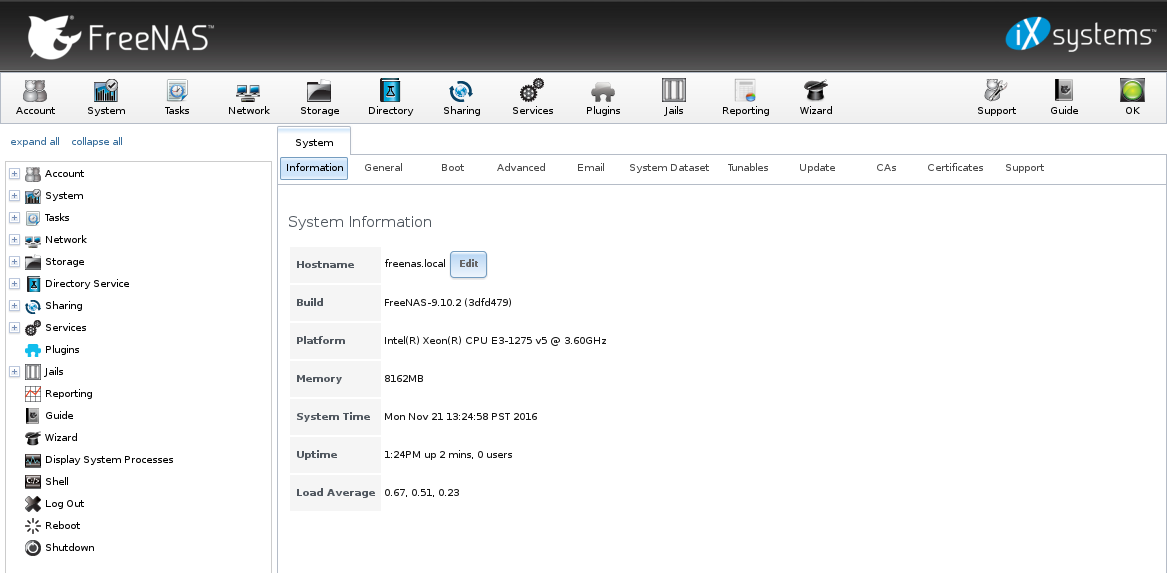Click the expand all link
Screen dimensions: 1167x573
click(x=35, y=141)
